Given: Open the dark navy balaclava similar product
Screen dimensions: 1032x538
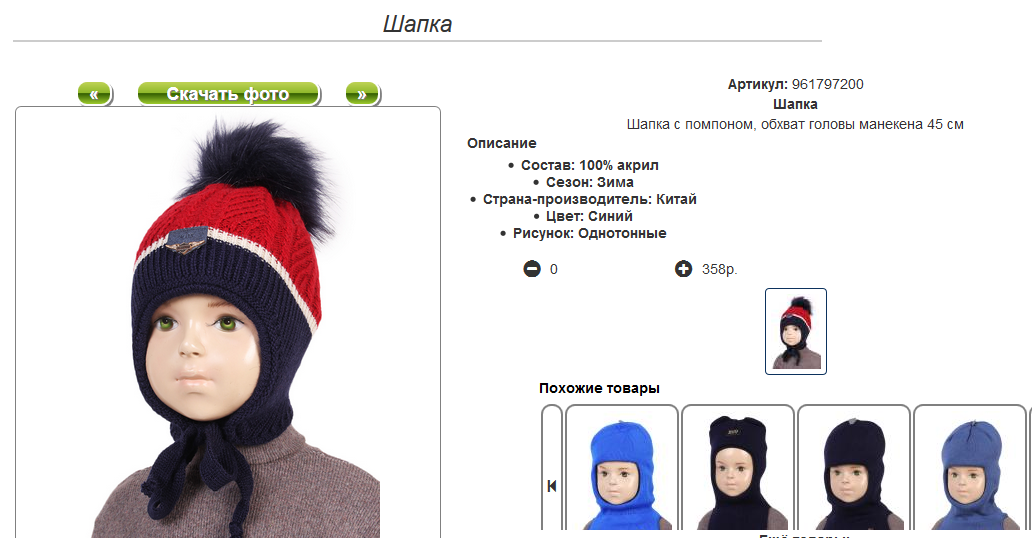Looking at the screenshot, I should 854,468.
